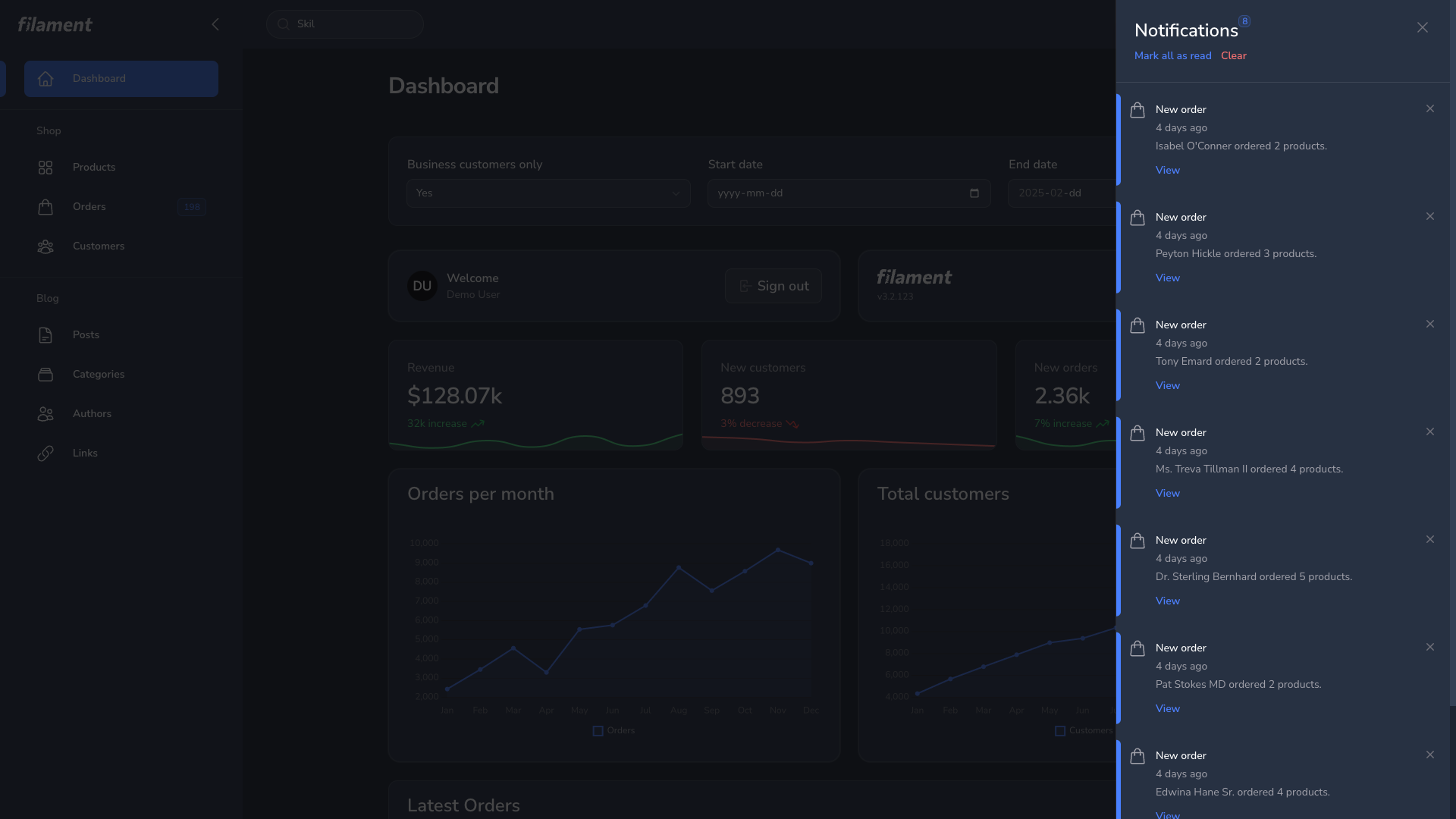This screenshot has width=1456, height=819.
Task: Click the Customers group icon
Action: (45, 246)
